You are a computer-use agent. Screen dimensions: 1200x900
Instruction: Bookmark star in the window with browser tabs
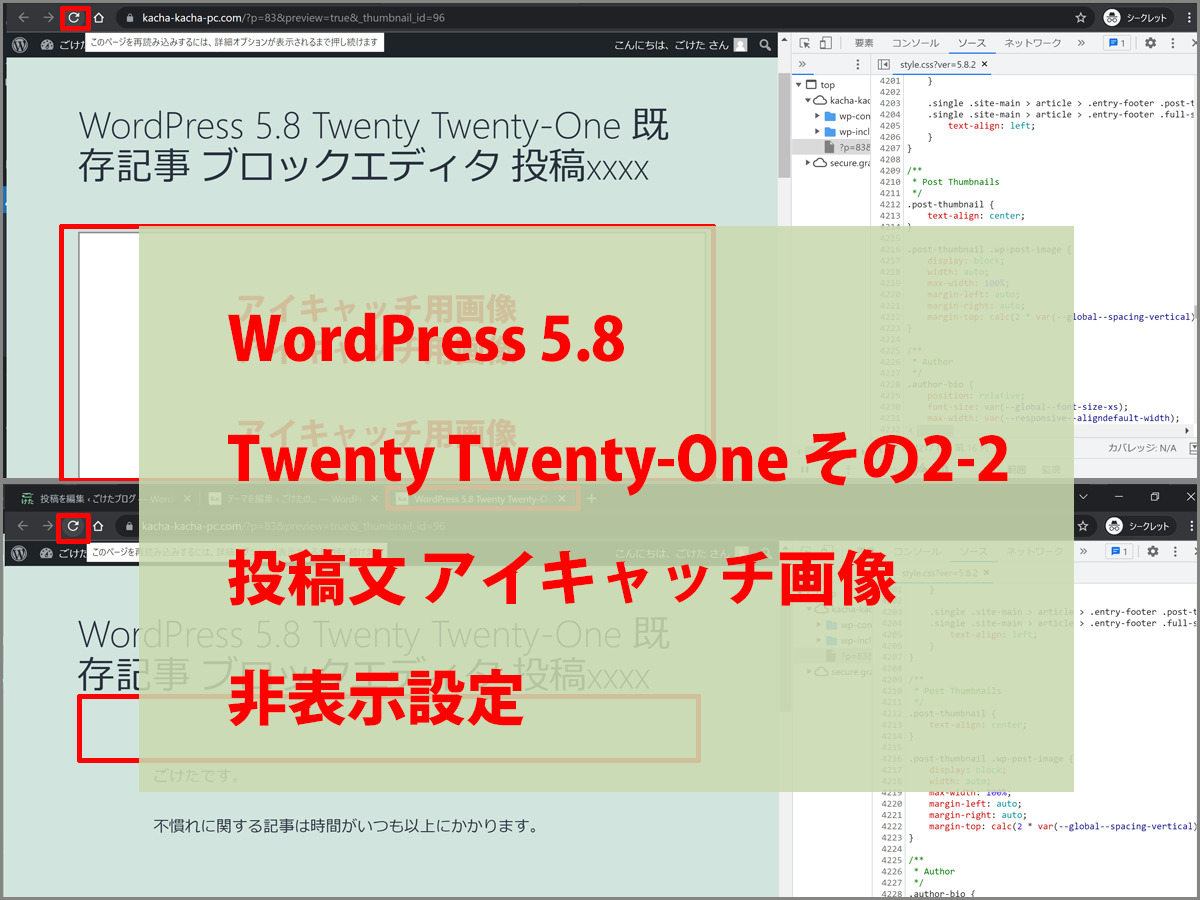click(1081, 526)
